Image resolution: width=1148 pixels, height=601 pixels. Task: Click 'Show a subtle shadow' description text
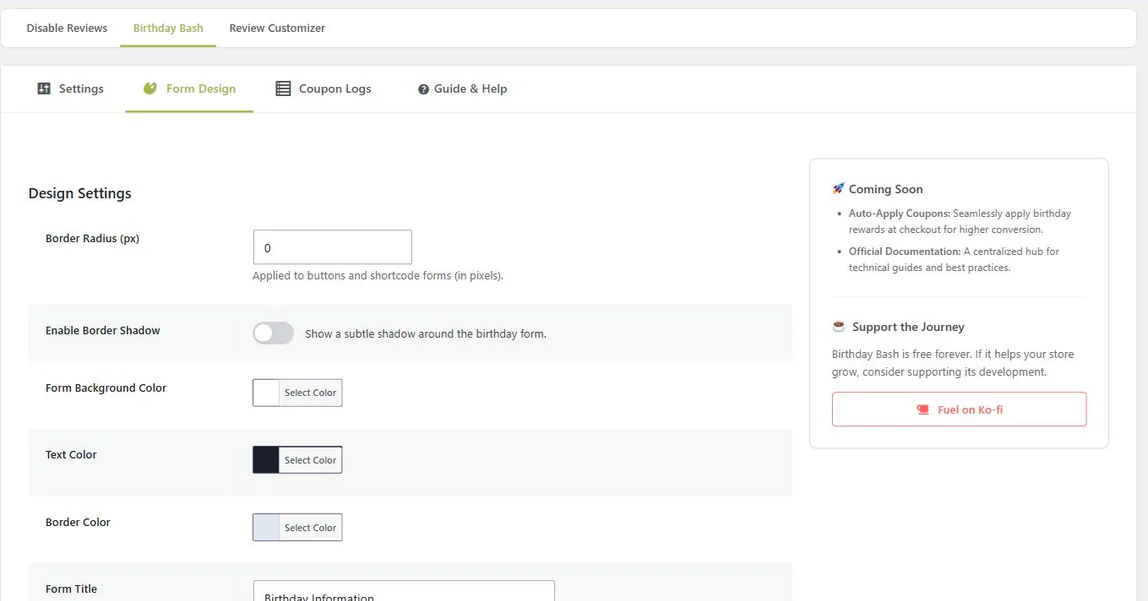pyautogui.click(x=425, y=334)
